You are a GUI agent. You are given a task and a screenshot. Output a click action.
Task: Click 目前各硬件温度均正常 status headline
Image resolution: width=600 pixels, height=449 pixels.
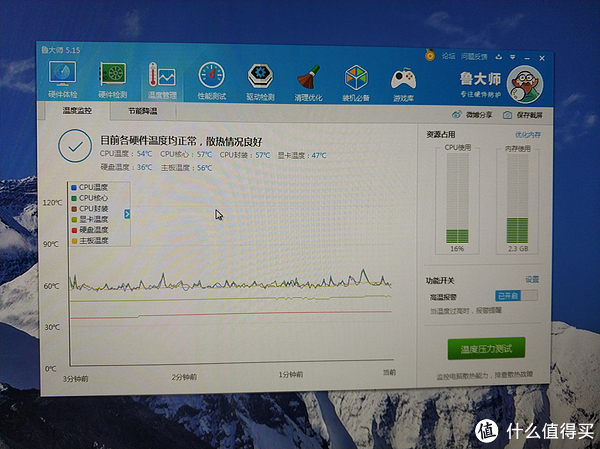[181, 141]
